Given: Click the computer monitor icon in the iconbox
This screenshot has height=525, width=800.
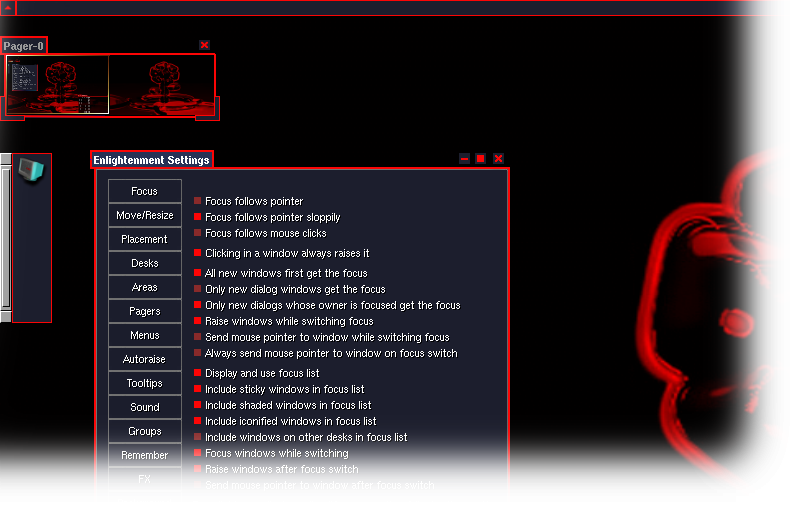Looking at the screenshot, I should [31, 170].
